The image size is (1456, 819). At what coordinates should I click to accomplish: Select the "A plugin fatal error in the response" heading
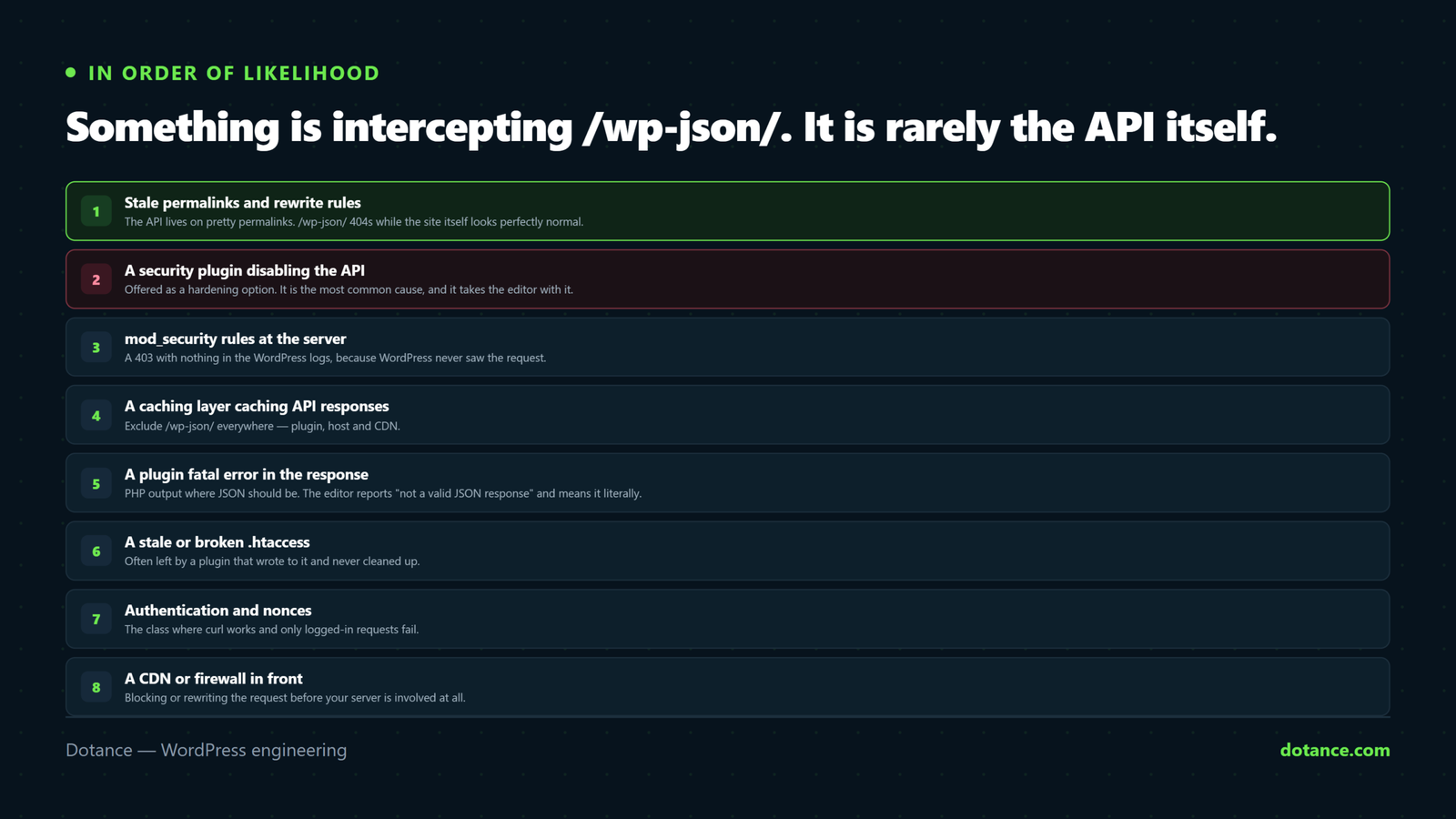247,474
